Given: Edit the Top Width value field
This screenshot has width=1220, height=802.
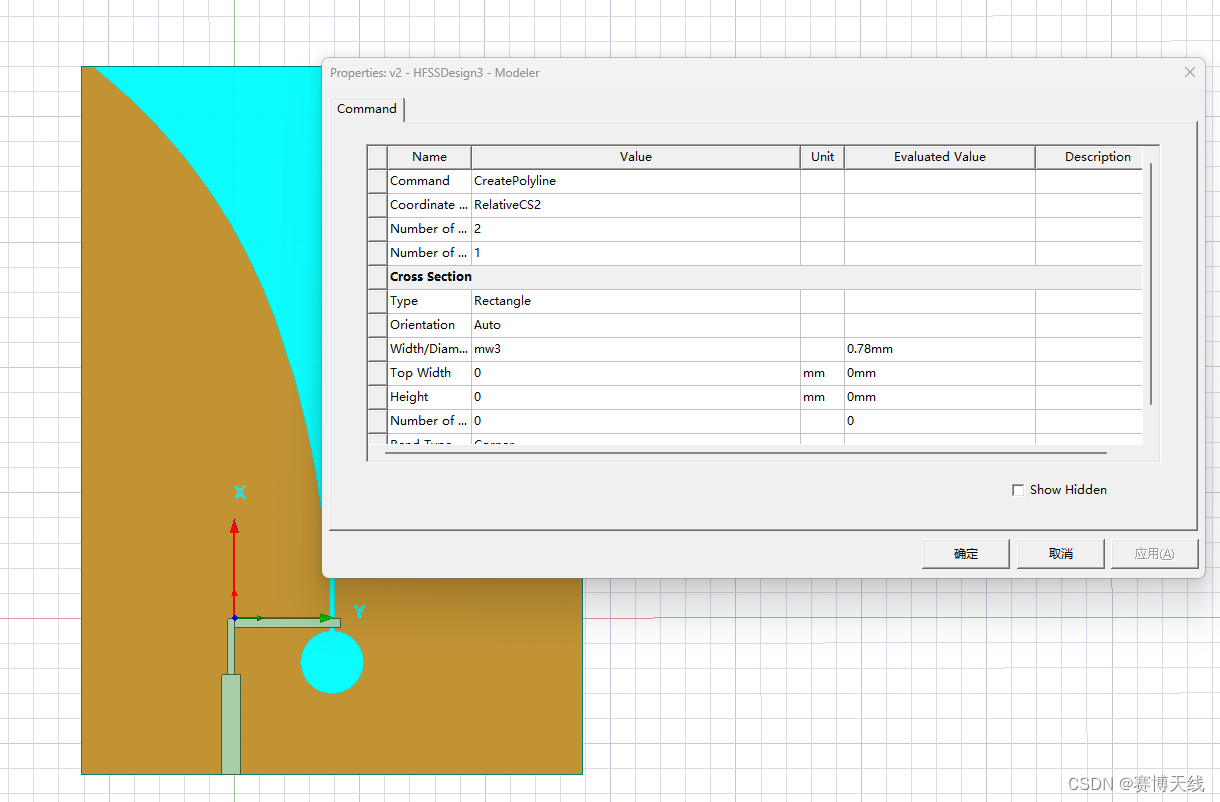Looking at the screenshot, I should [x=636, y=373].
